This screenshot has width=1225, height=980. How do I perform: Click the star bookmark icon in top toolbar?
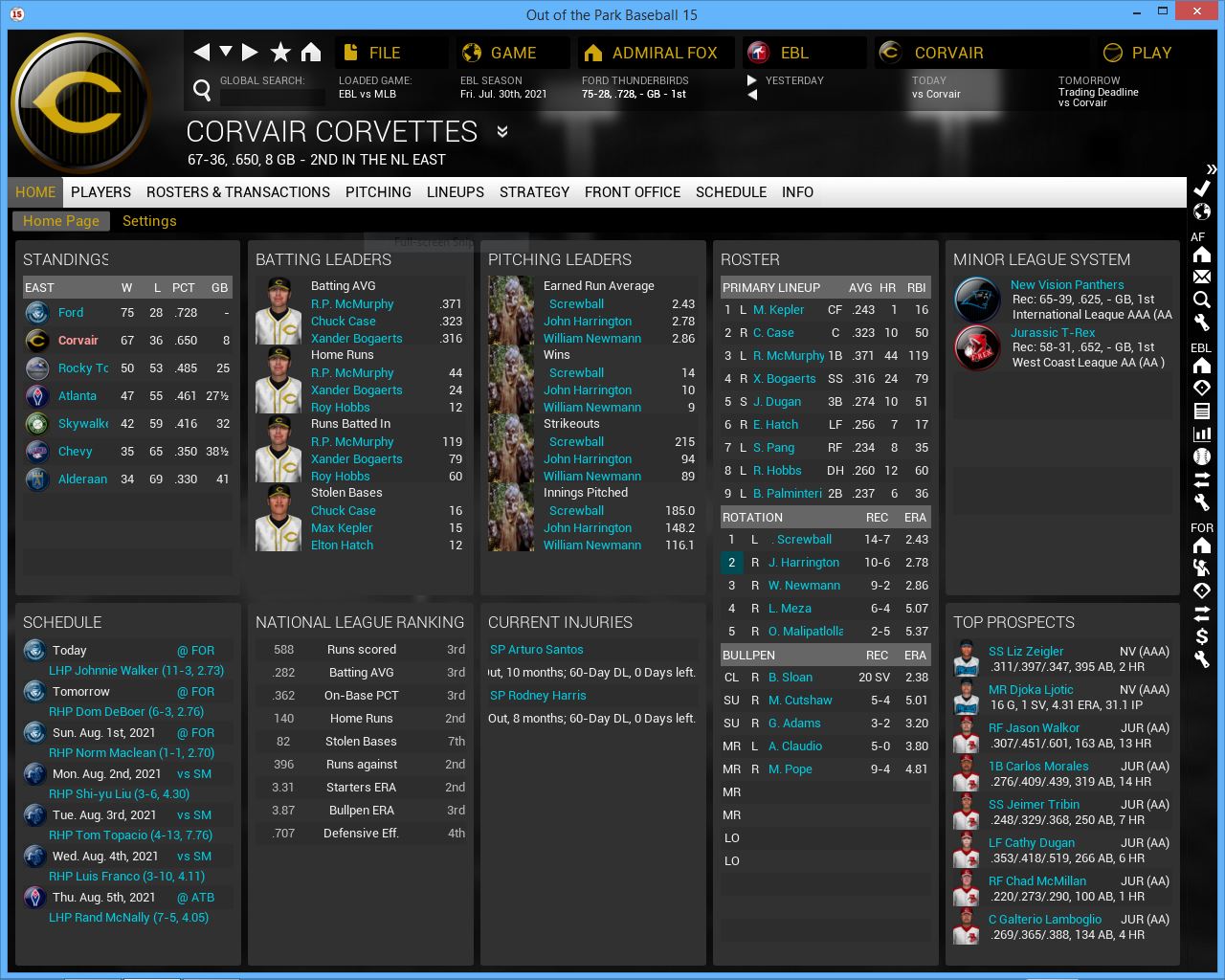(280, 53)
